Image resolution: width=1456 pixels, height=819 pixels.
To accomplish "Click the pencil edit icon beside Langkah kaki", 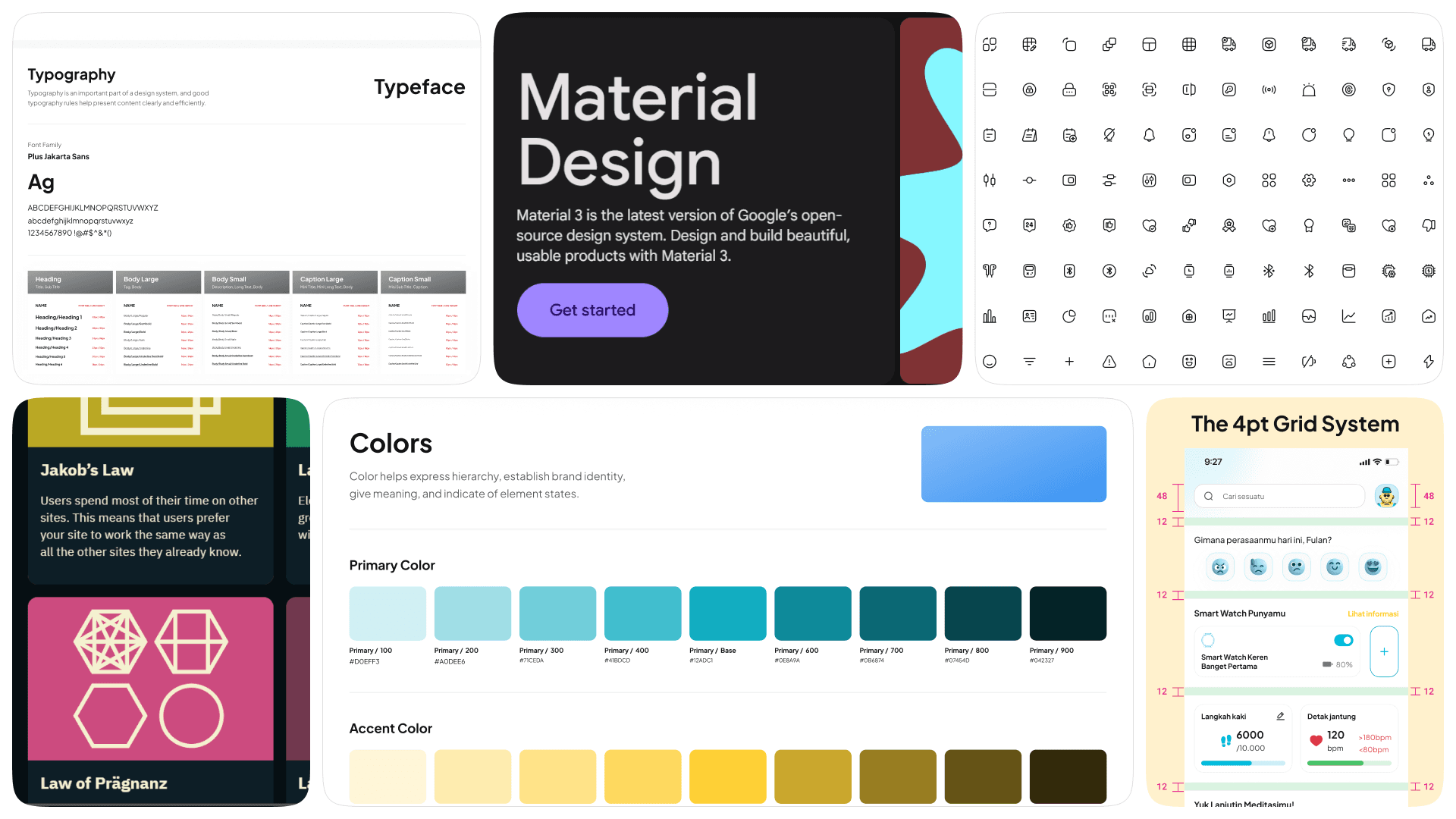I will pyautogui.click(x=1280, y=716).
